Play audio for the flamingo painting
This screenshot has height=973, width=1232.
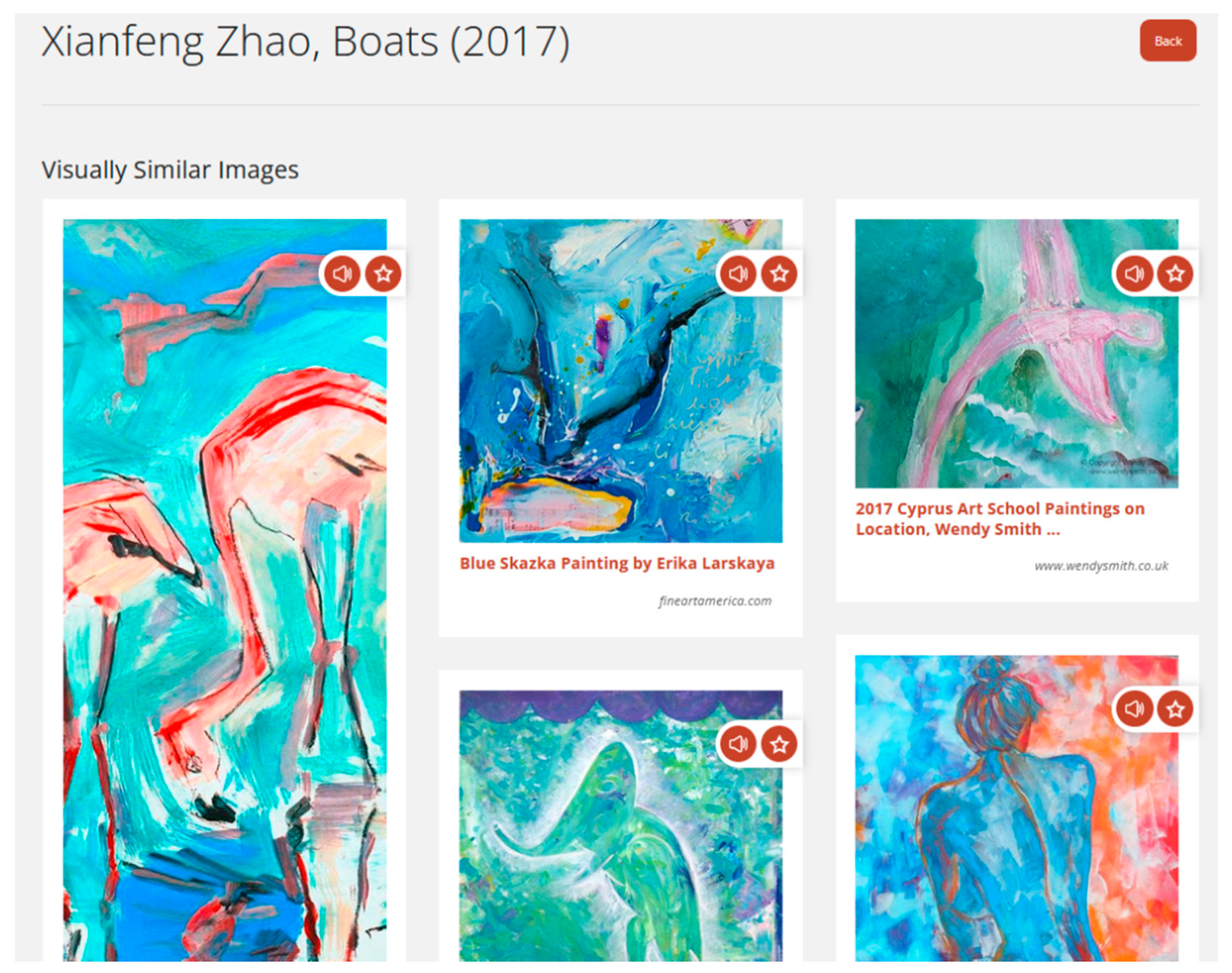tap(342, 274)
